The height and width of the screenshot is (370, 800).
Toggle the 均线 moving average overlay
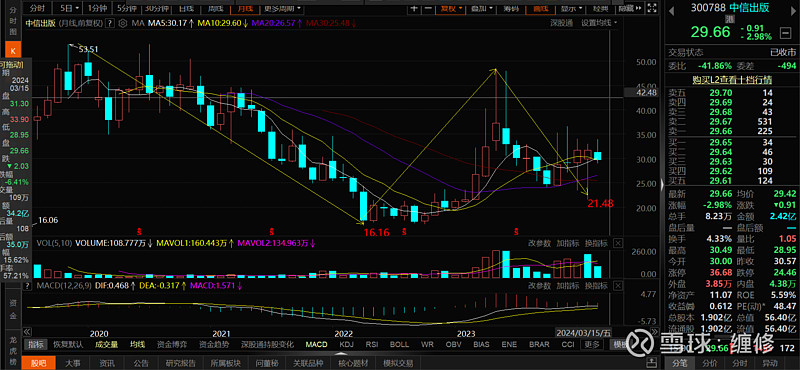click(137, 344)
